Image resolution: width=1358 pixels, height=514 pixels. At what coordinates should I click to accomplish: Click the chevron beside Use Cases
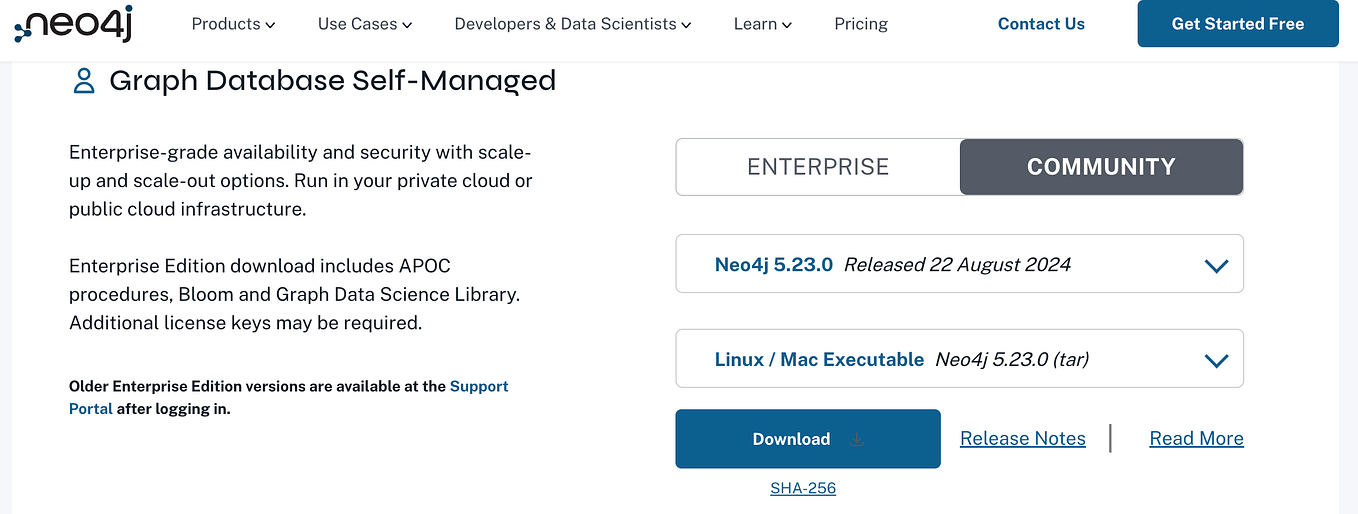coord(405,25)
